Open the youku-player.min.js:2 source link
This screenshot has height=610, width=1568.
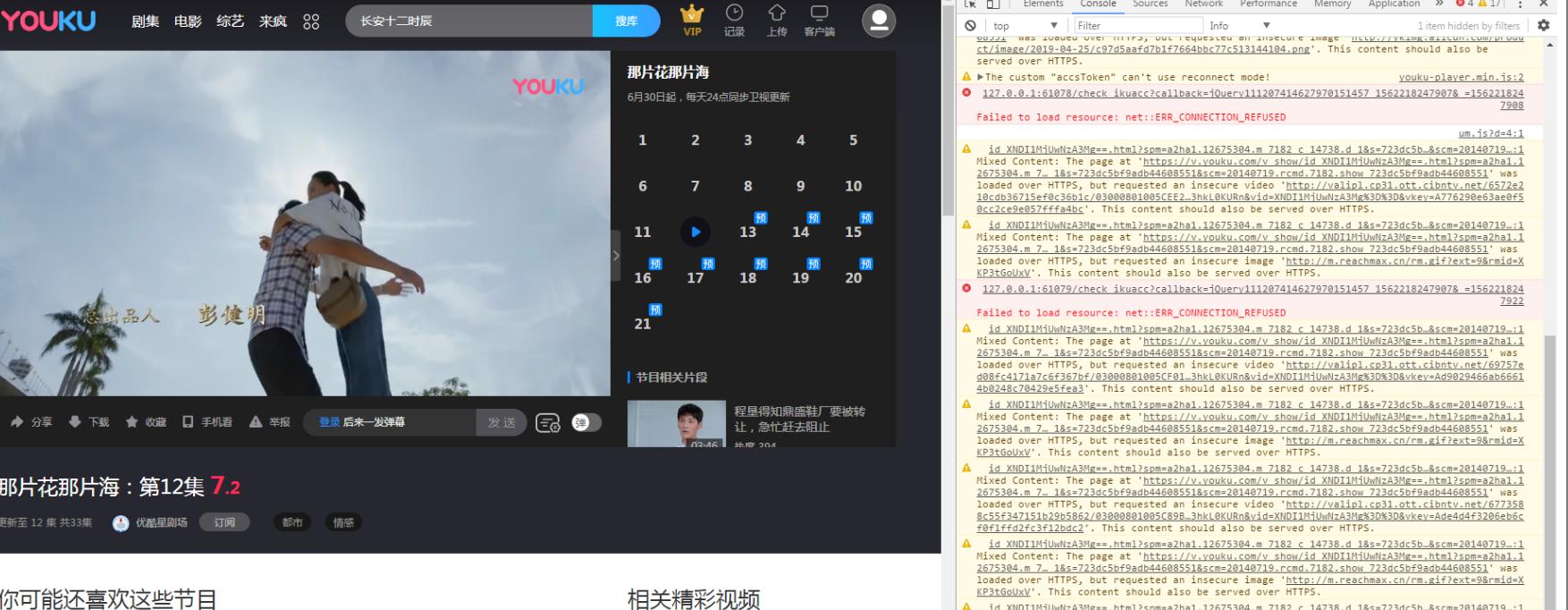pos(1461,77)
